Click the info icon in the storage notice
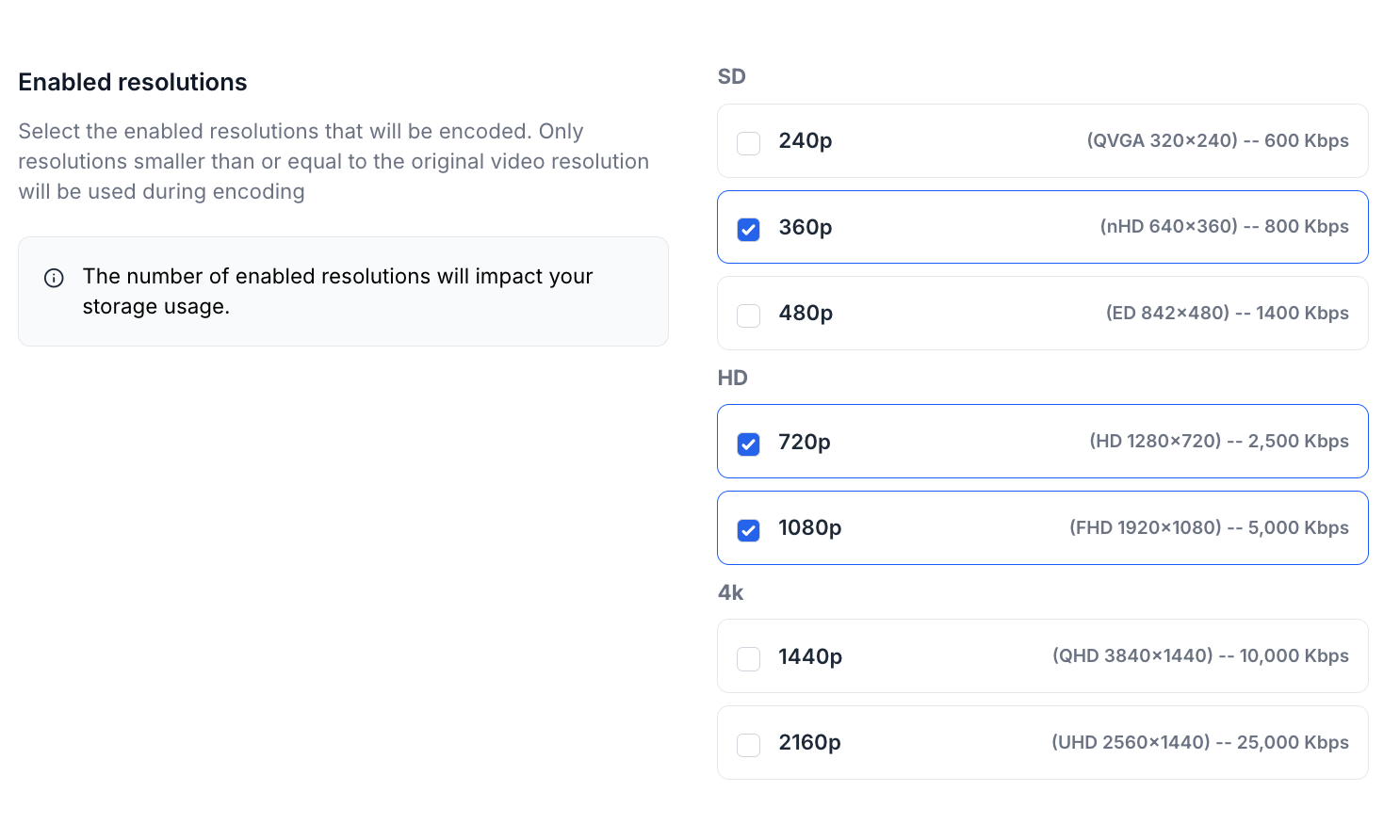 point(54,278)
